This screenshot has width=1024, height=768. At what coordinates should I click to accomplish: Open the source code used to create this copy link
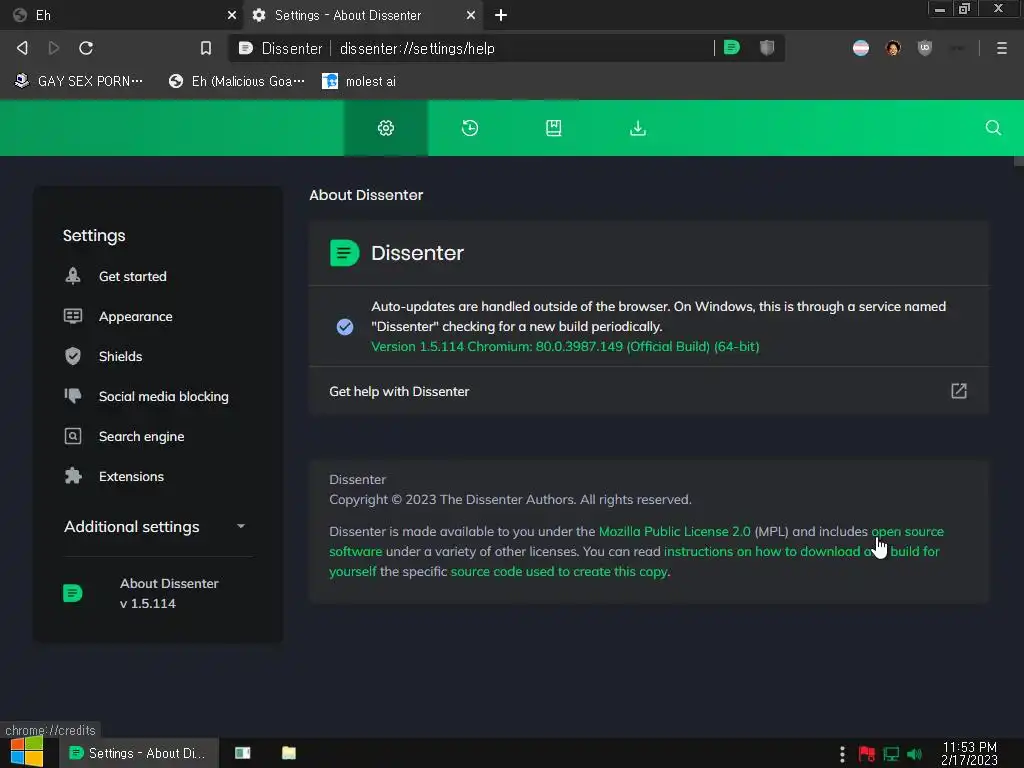(559, 571)
